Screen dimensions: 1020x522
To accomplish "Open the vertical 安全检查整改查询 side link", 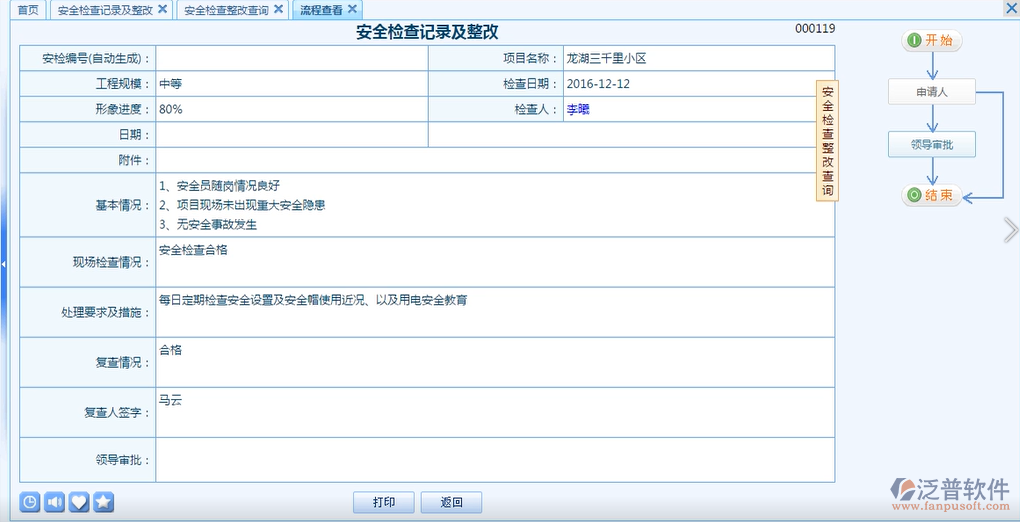I will (827, 141).
